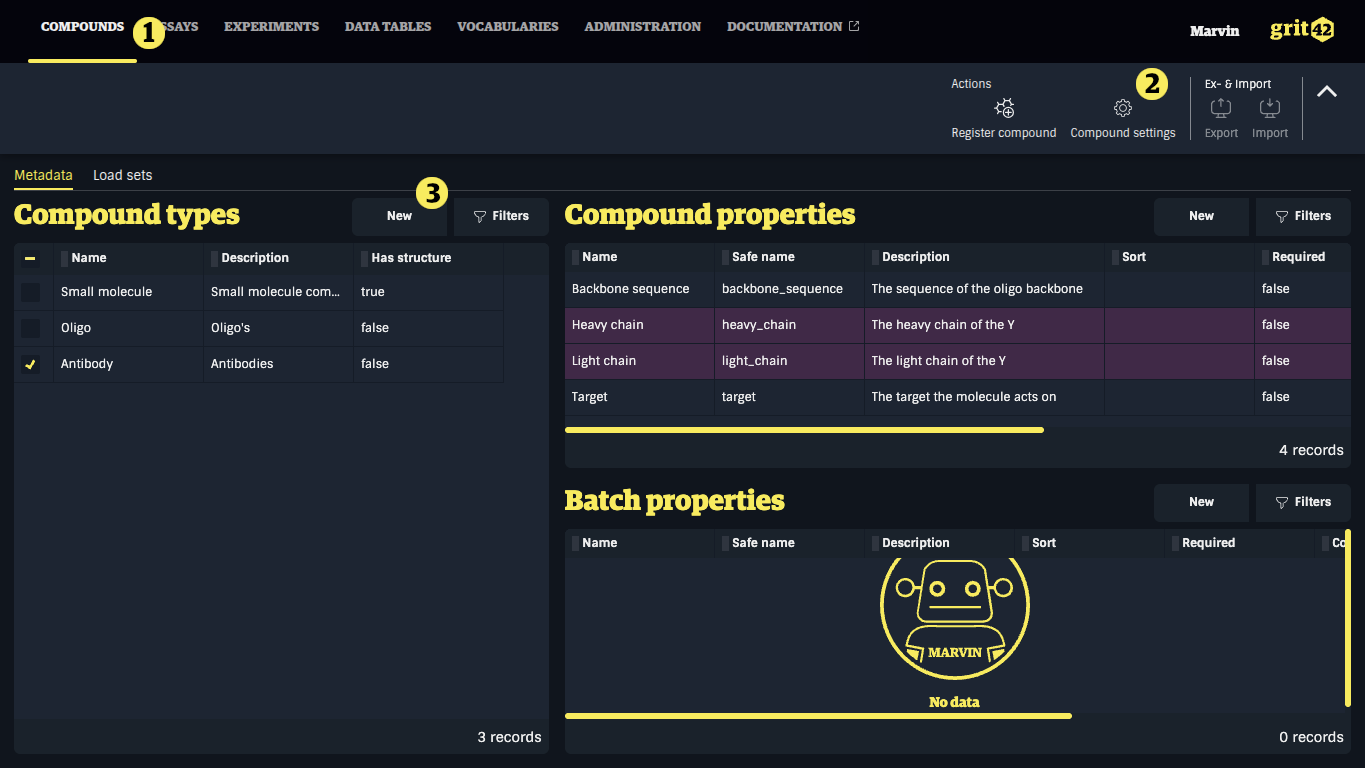Switch to the Metadata tab
Image resolution: width=1365 pixels, height=768 pixels.
pyautogui.click(x=43, y=175)
